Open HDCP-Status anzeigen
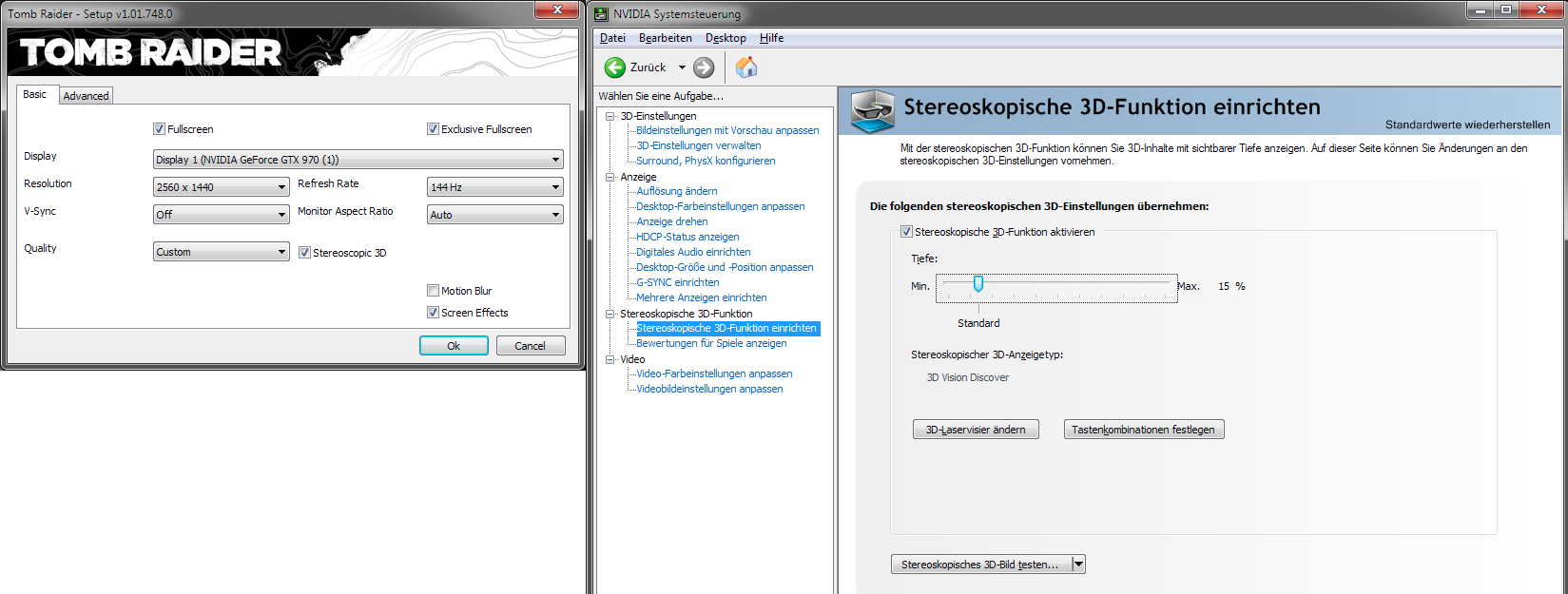The width and height of the screenshot is (1568, 594). click(687, 237)
